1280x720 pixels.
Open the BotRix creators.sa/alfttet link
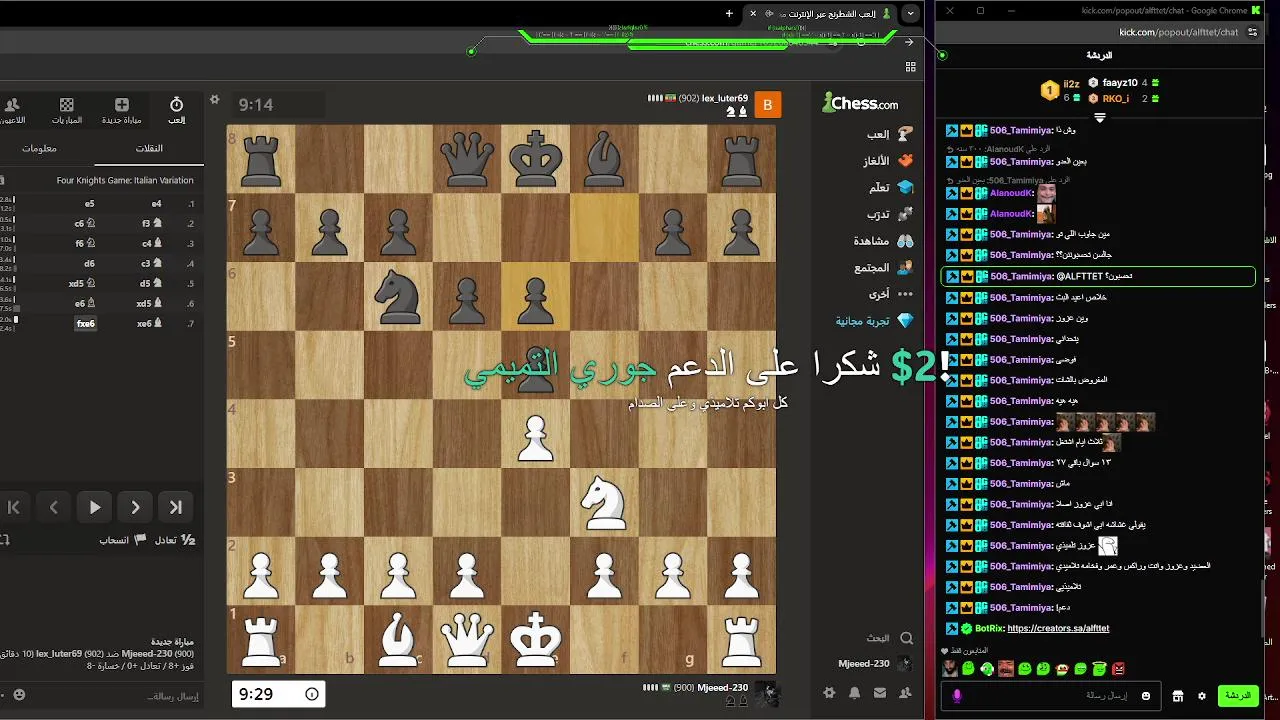point(1058,628)
